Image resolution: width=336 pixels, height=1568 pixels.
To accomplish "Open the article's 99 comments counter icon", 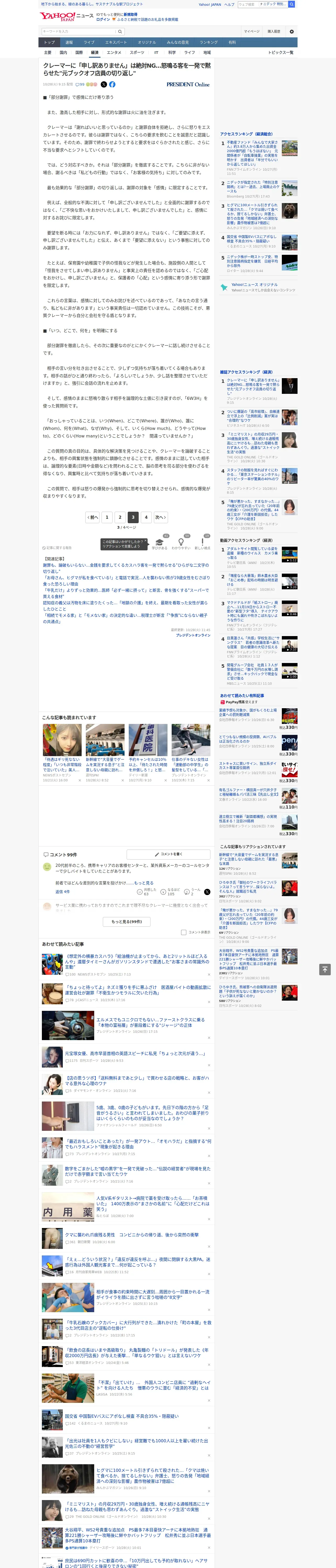I will (80, 85).
